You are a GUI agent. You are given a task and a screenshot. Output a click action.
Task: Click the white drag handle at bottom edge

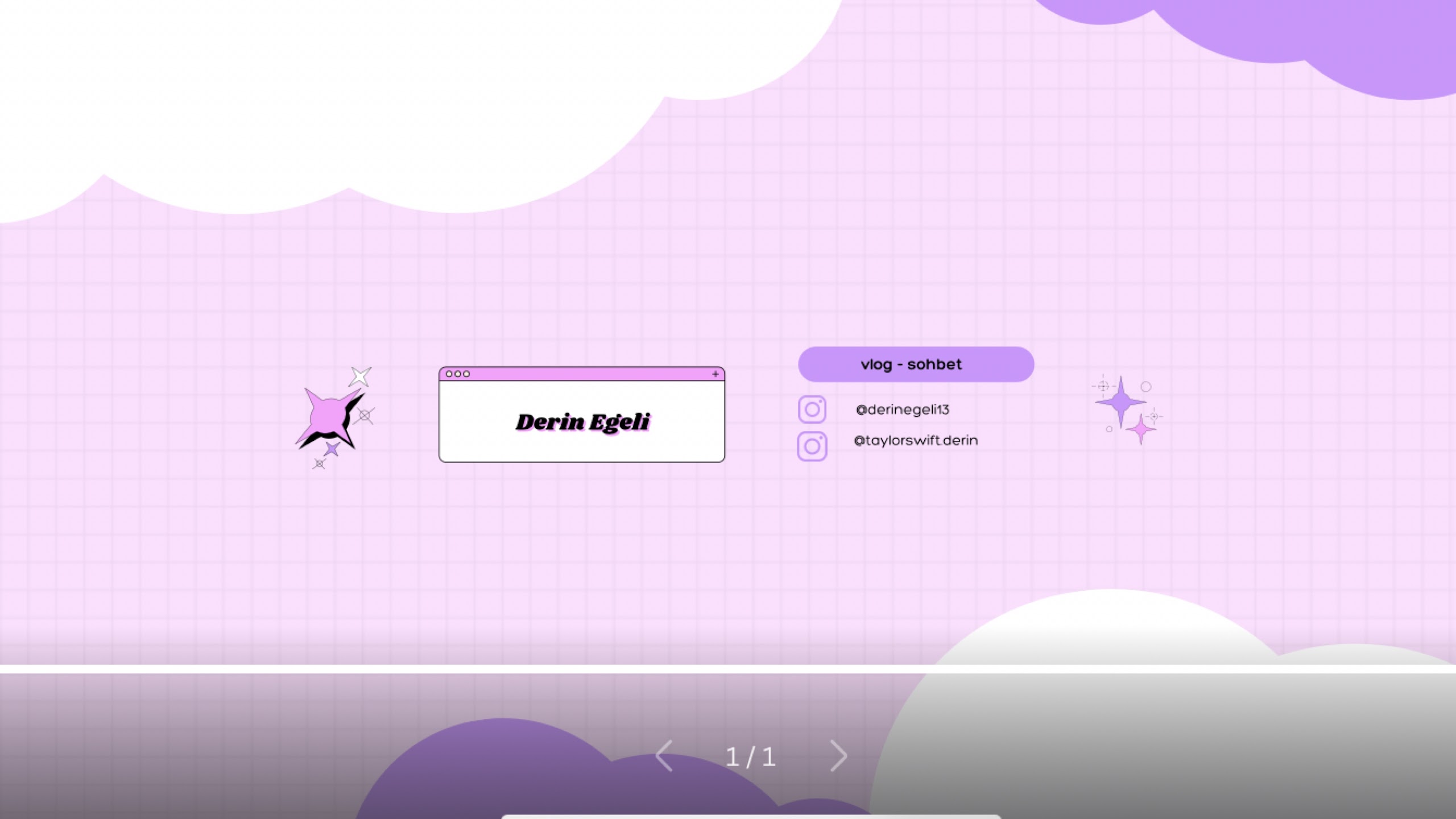(751, 817)
